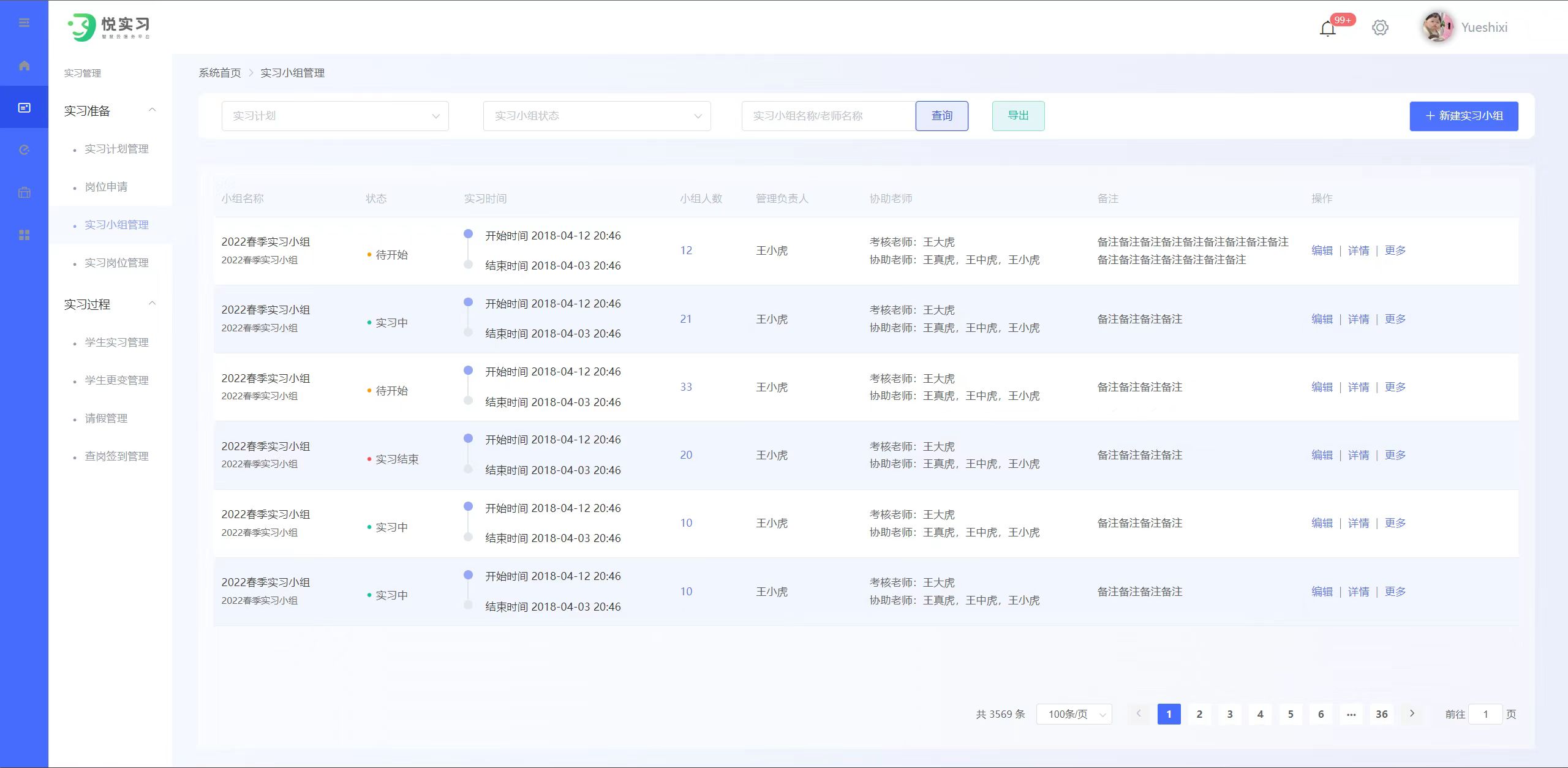Click the 查询 search button
1568x768 pixels.
pos(942,116)
